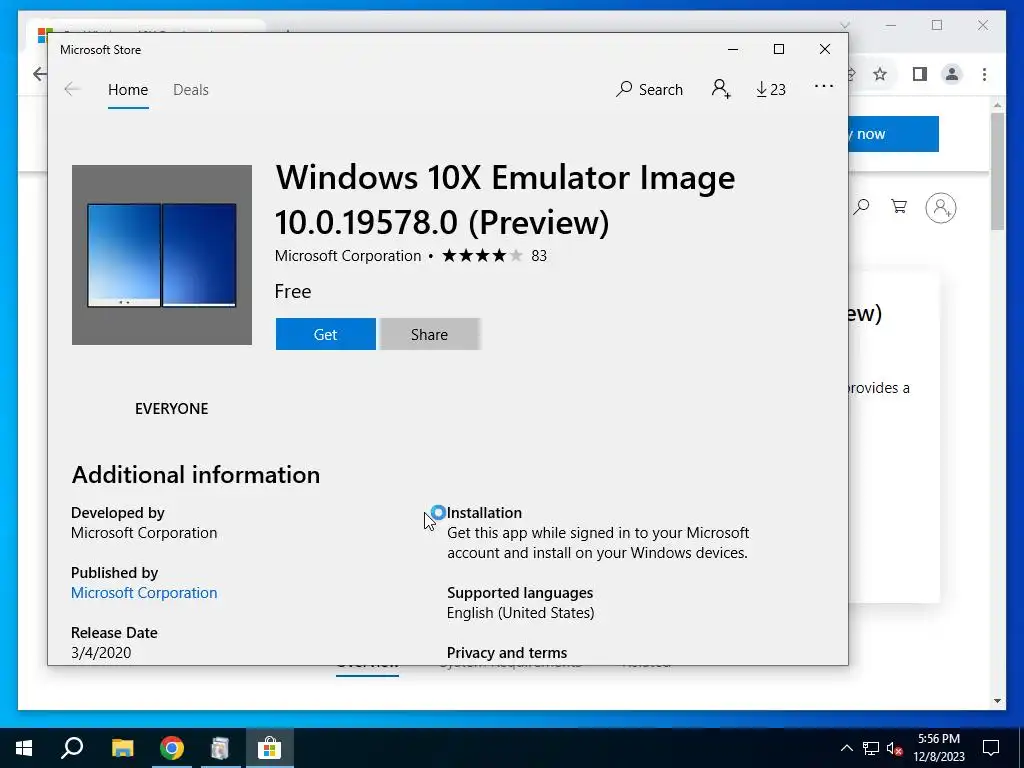Toggle Chrome's side panel icon
The width and height of the screenshot is (1024, 768).
click(920, 74)
